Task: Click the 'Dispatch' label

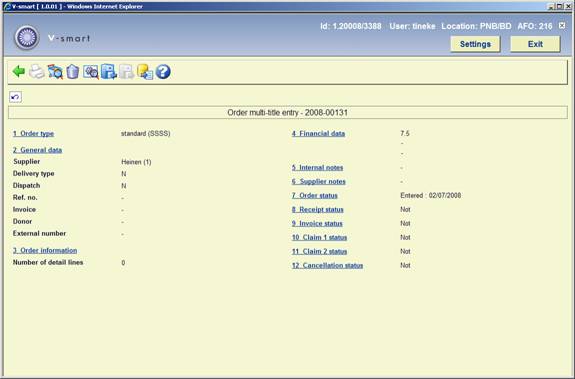Action: click(26, 185)
